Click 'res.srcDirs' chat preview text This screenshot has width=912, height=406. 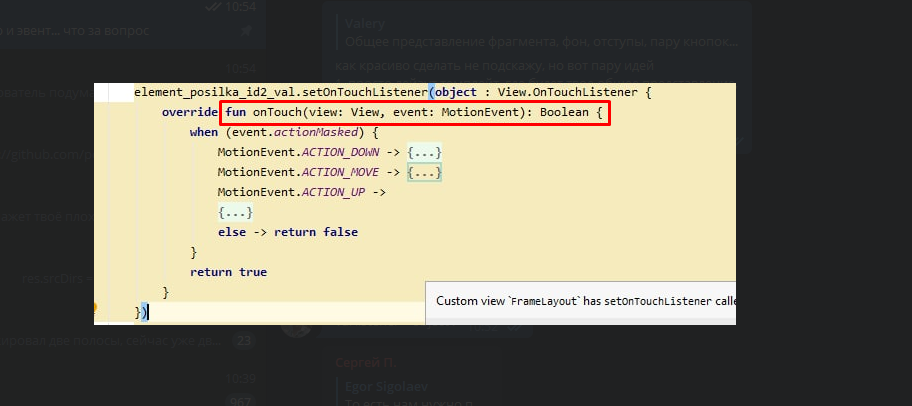coord(57,278)
